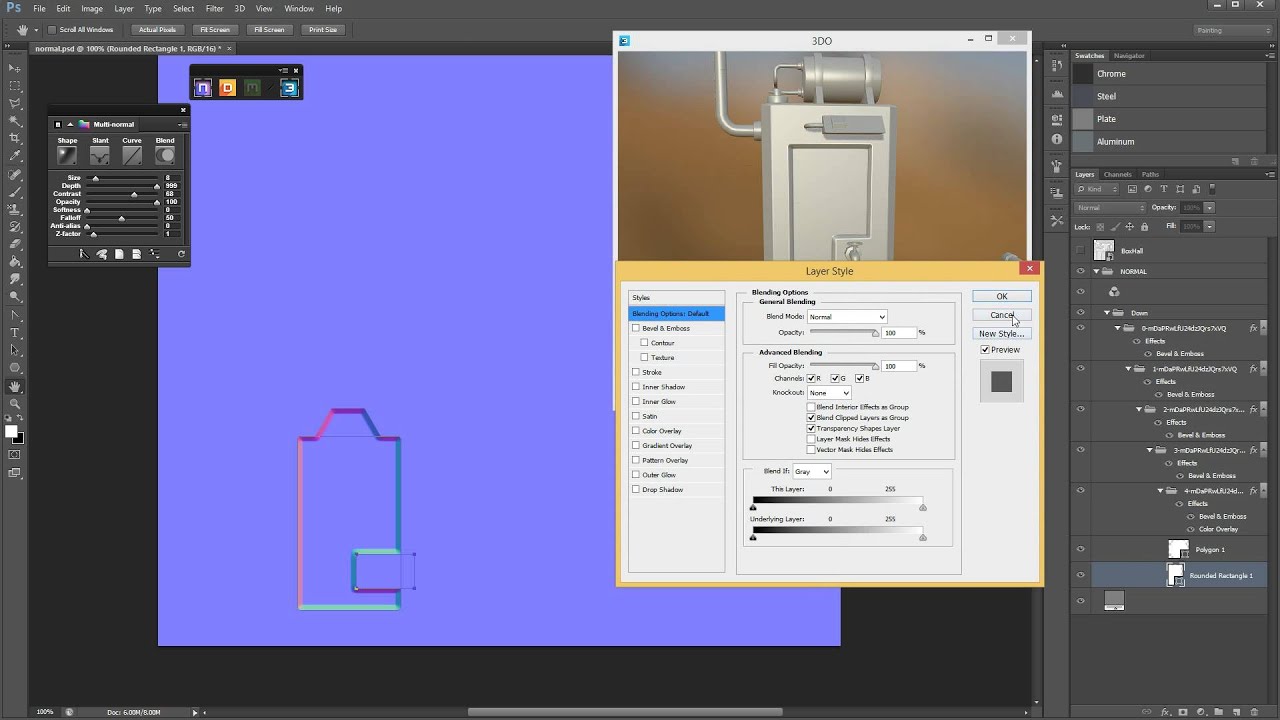The width and height of the screenshot is (1280, 720).
Task: Switch to the Navigator tab
Action: point(1129,56)
